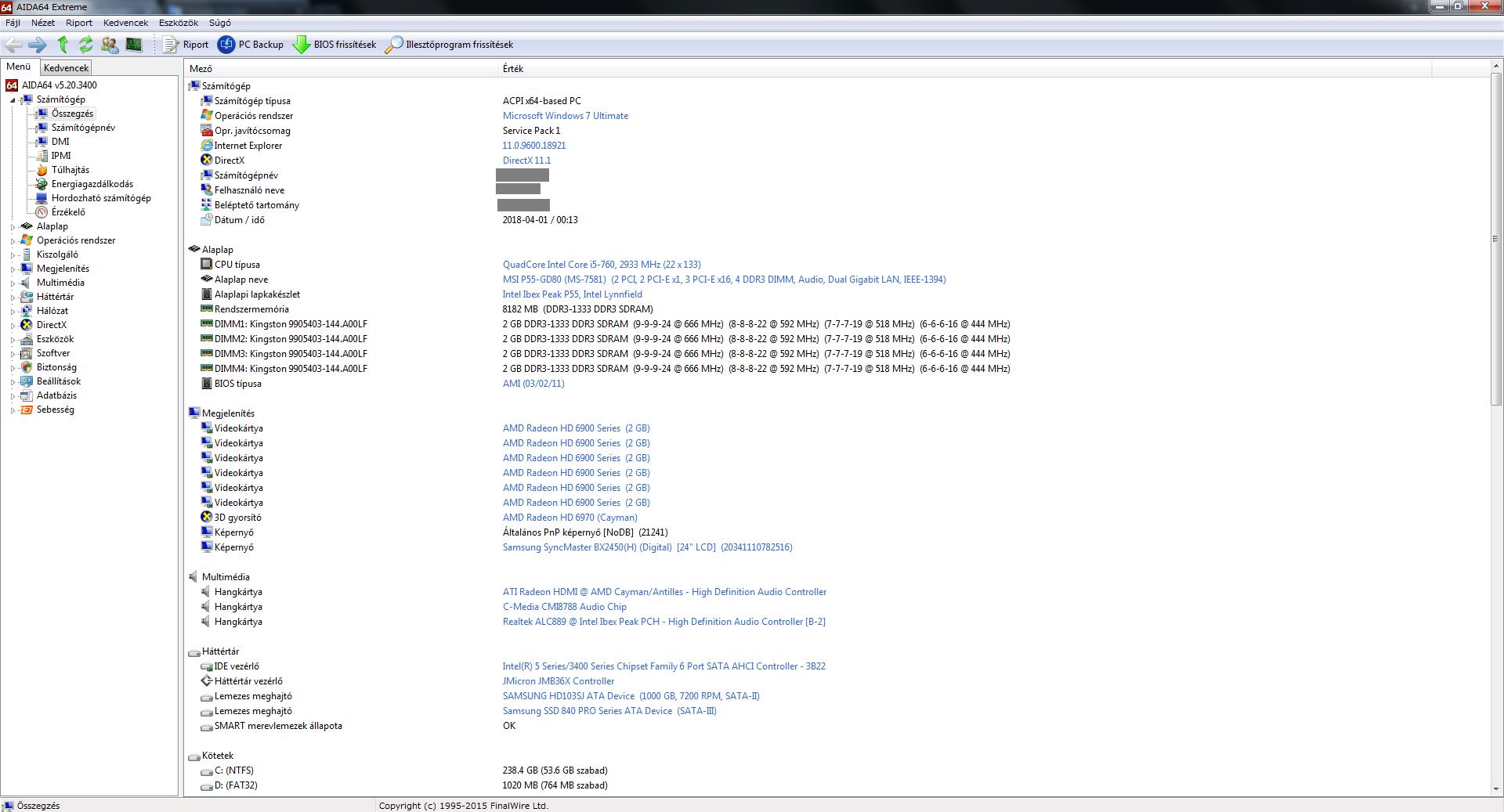This screenshot has height=812, width=1504.
Task: Expand the Multimédia tree node
Action: tap(13, 283)
